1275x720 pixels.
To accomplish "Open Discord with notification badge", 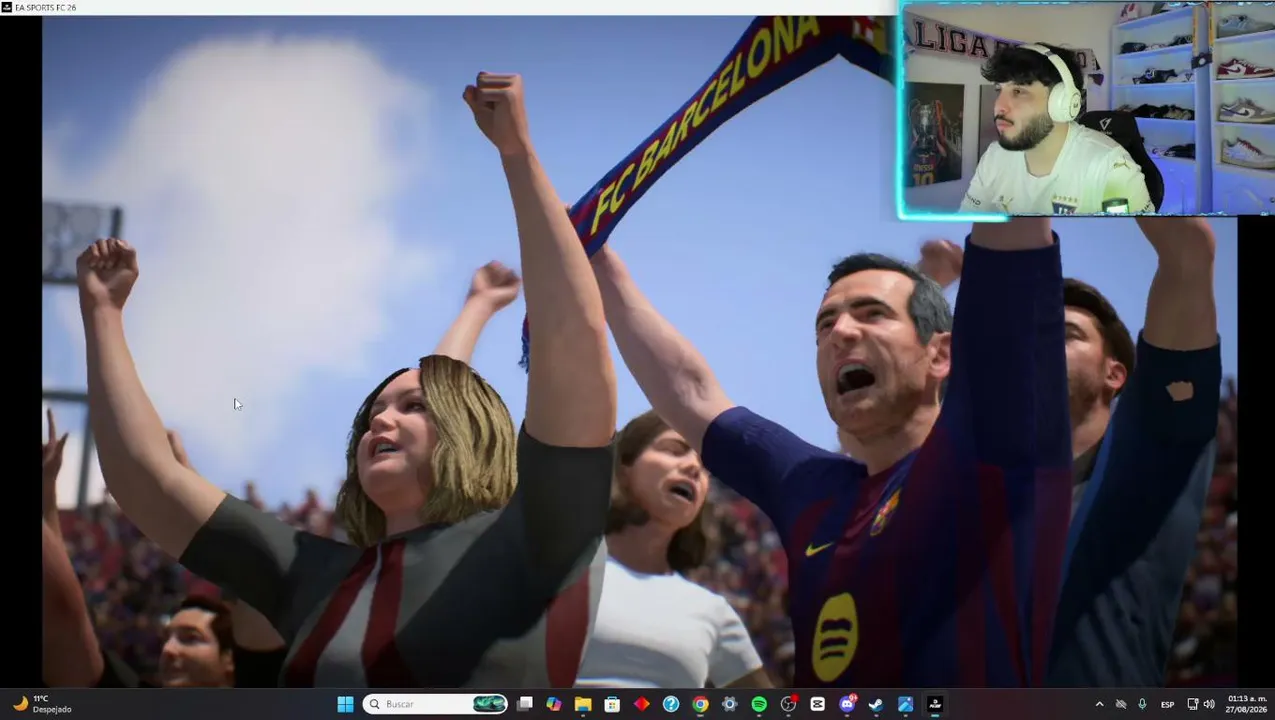I will click(847, 704).
